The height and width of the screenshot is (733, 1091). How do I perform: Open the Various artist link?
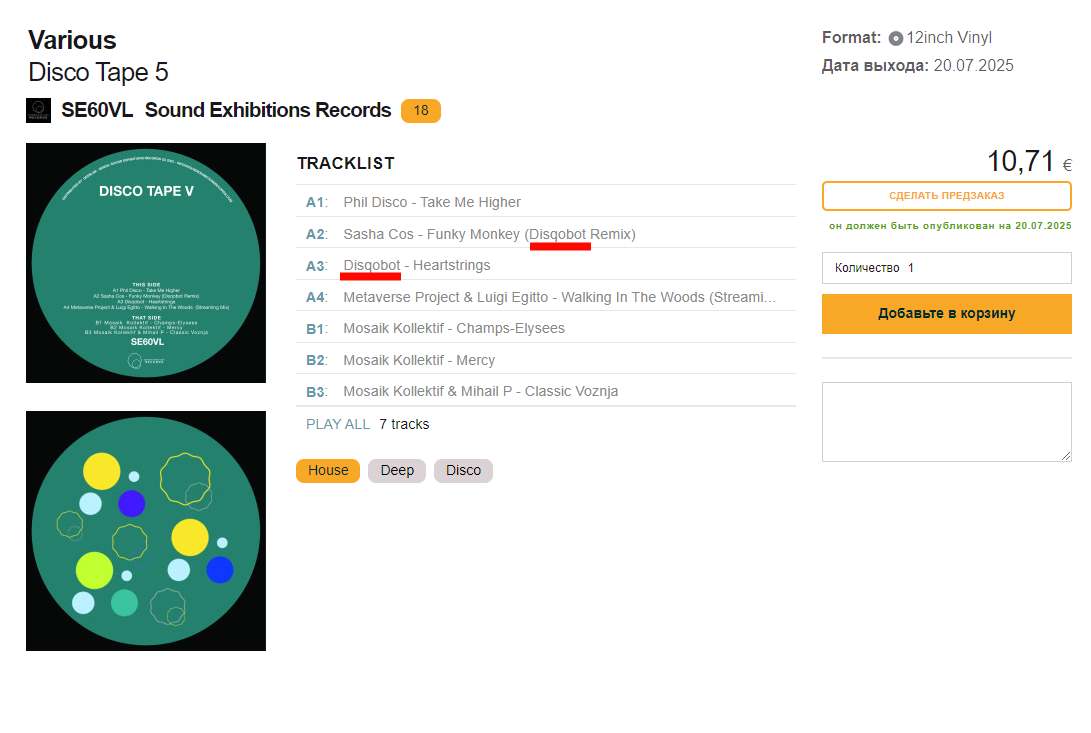pos(72,40)
